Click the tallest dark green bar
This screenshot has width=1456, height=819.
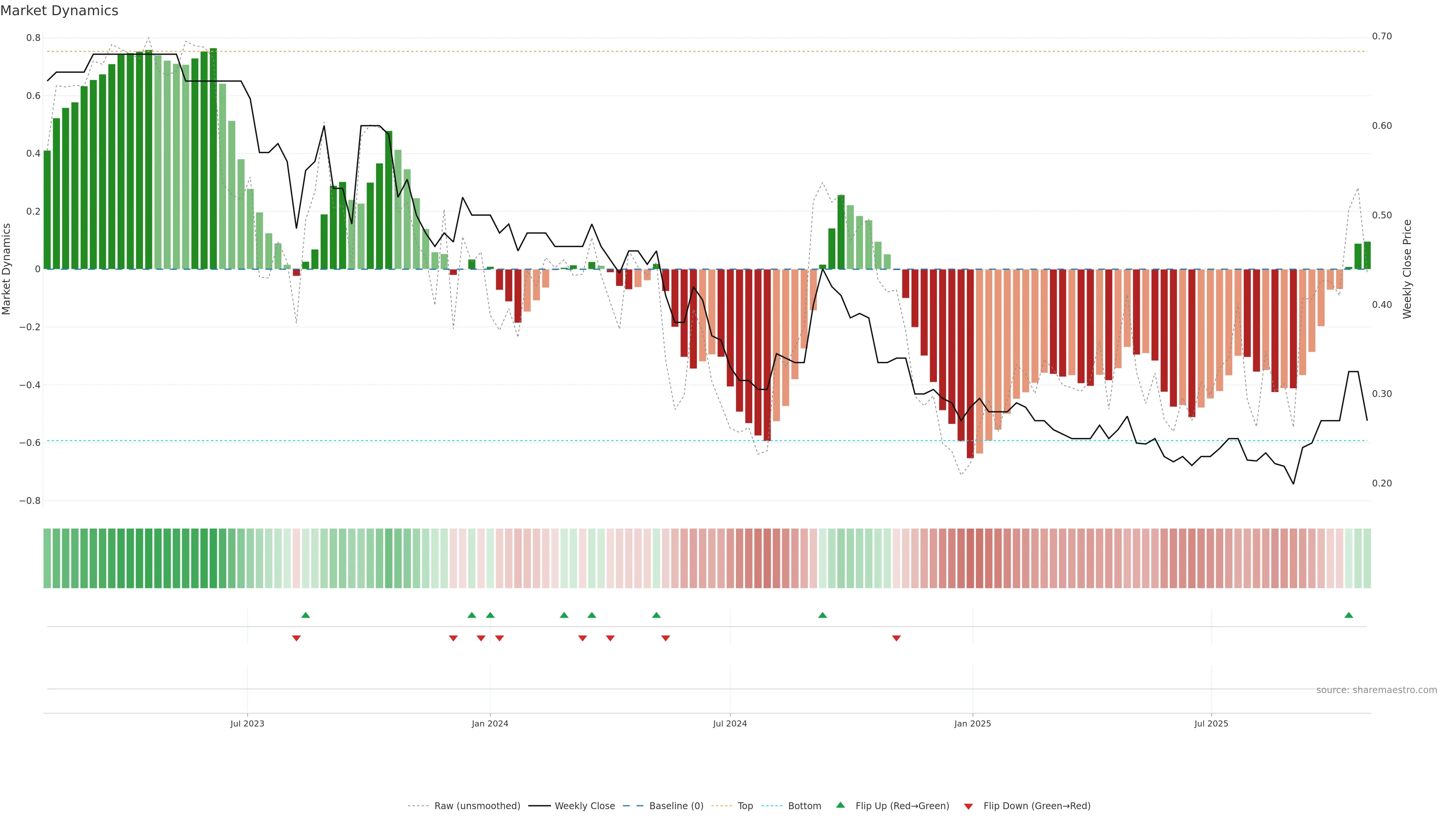[x=213, y=158]
